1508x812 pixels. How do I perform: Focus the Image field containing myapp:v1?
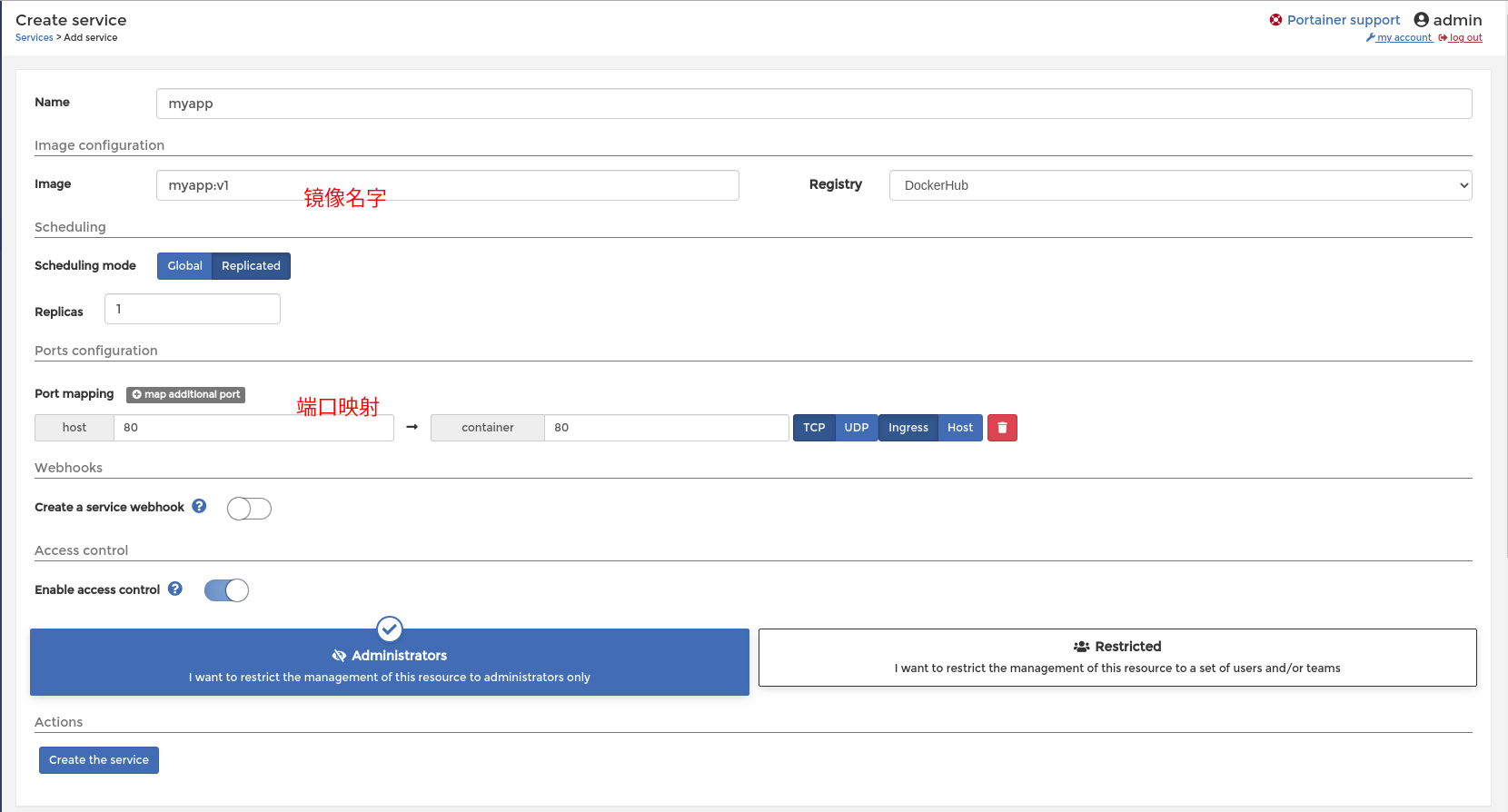tap(447, 185)
